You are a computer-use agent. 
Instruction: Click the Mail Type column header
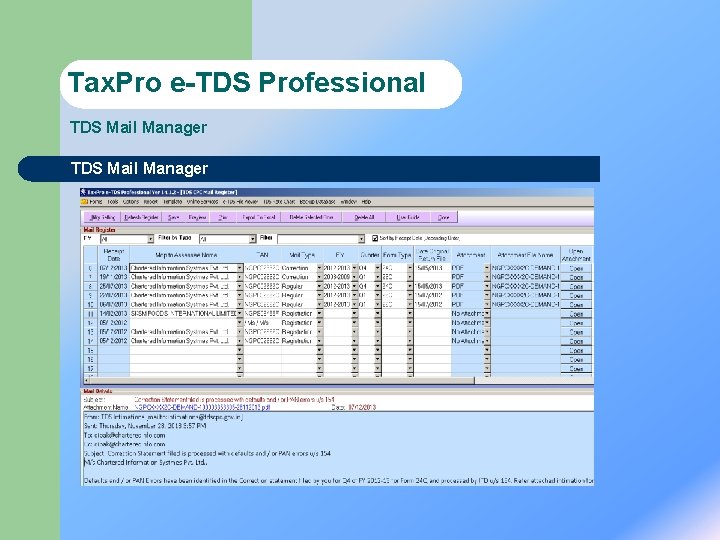click(302, 255)
